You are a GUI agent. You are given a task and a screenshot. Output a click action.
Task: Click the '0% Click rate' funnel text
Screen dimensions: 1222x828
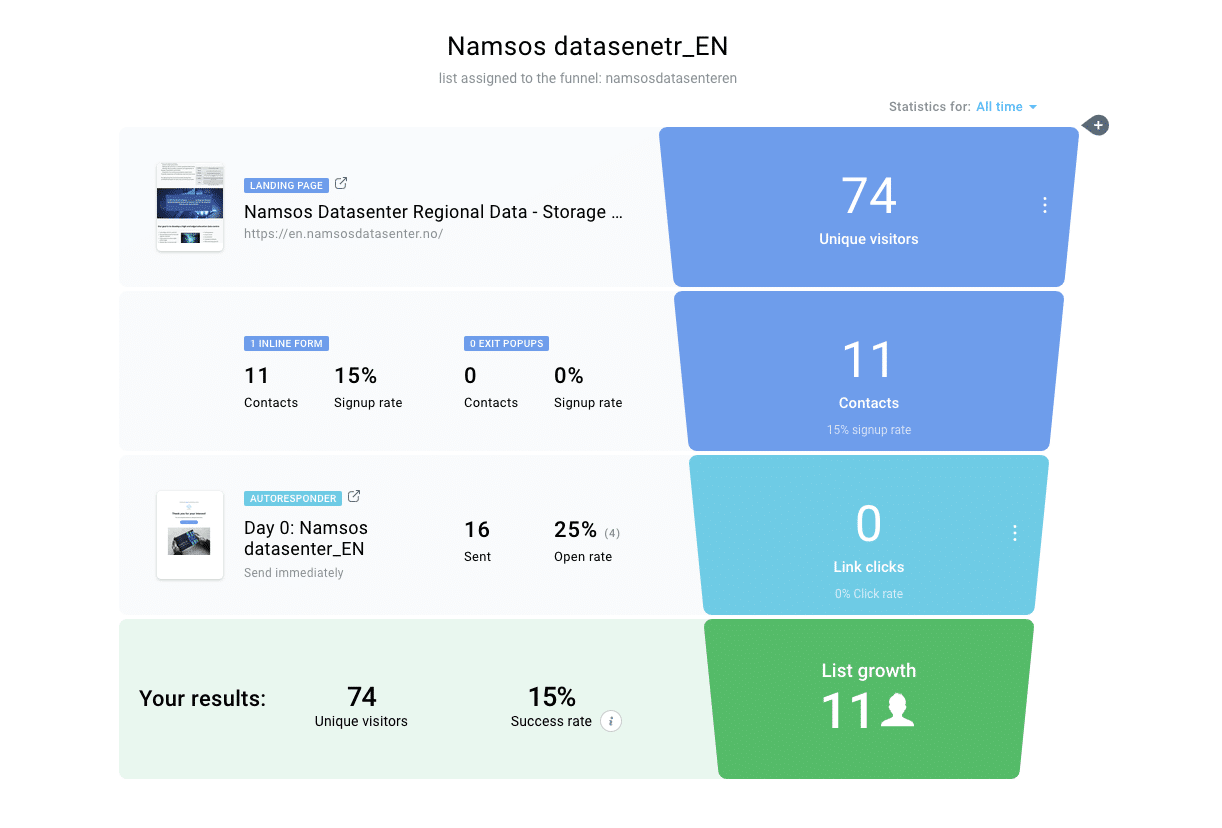pos(869,594)
